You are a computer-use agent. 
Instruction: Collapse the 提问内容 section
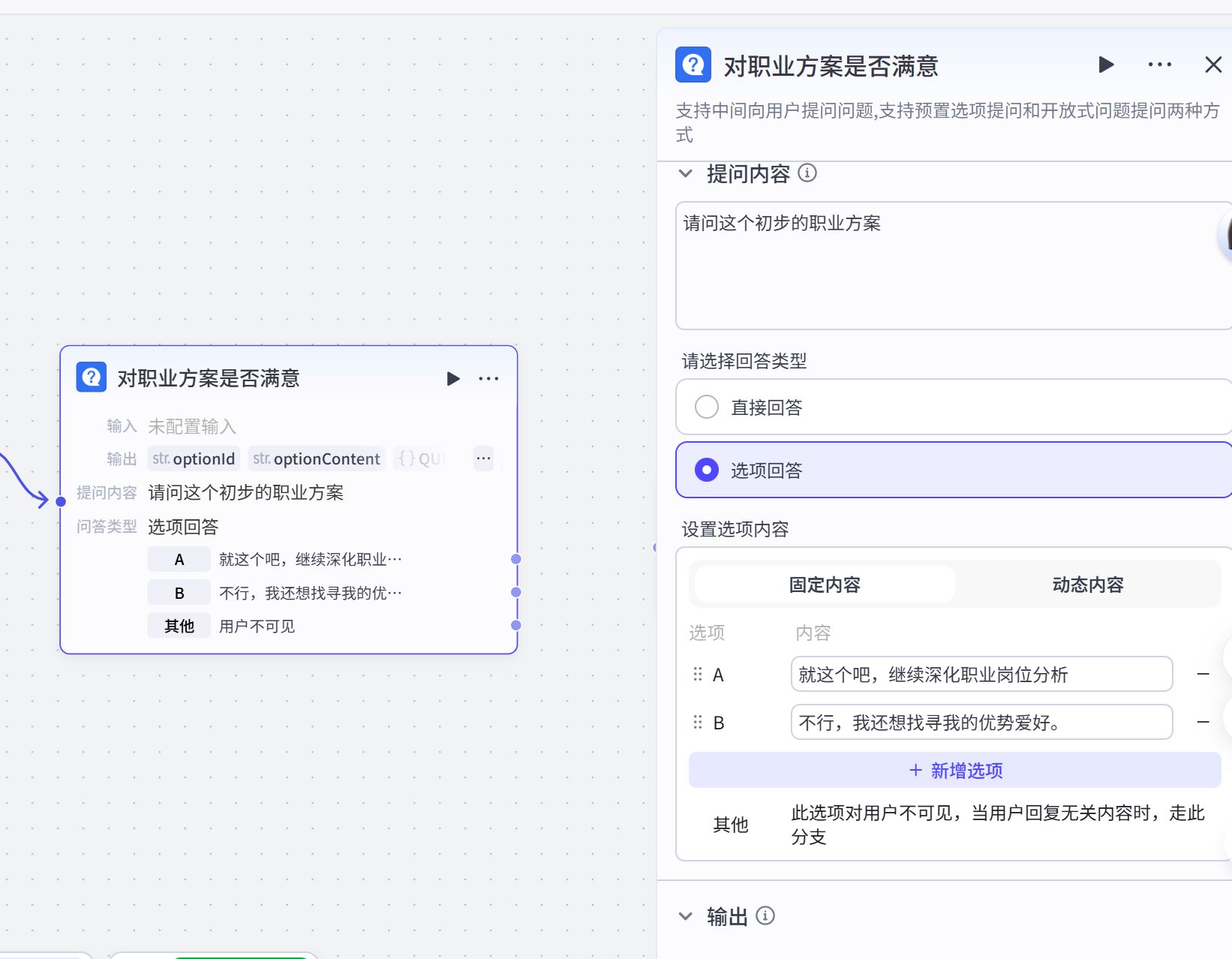pyautogui.click(x=684, y=173)
